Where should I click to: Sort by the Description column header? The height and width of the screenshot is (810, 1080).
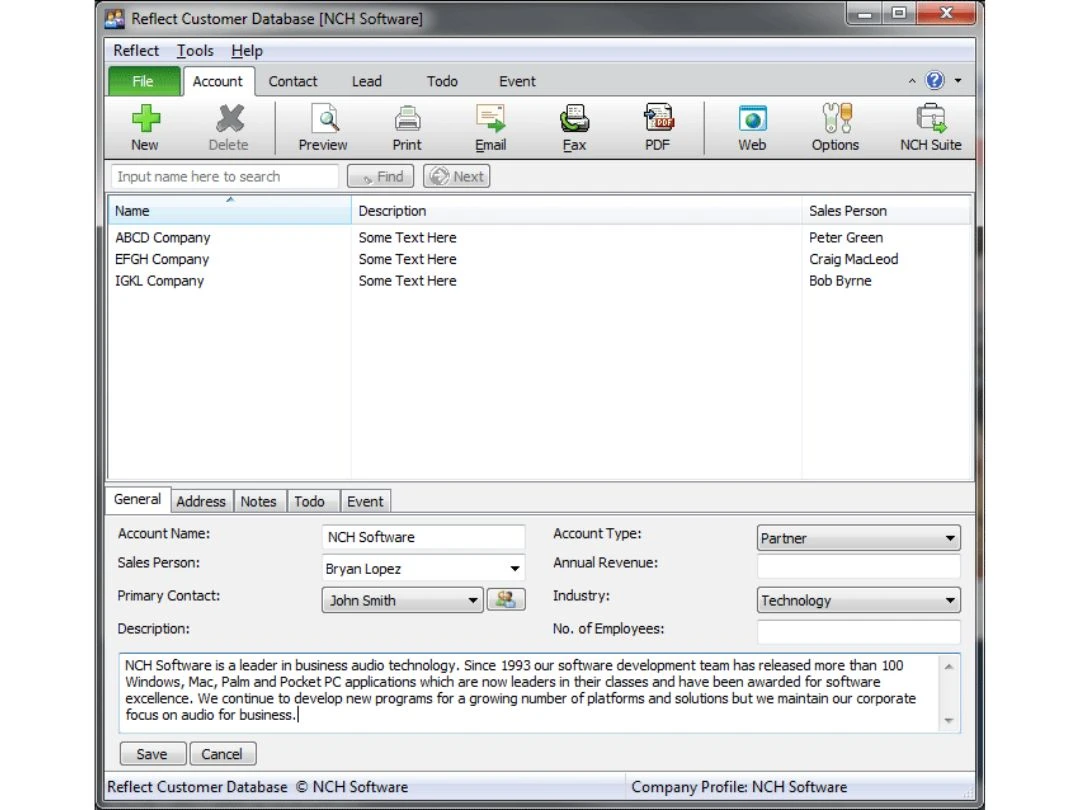[x=577, y=211]
